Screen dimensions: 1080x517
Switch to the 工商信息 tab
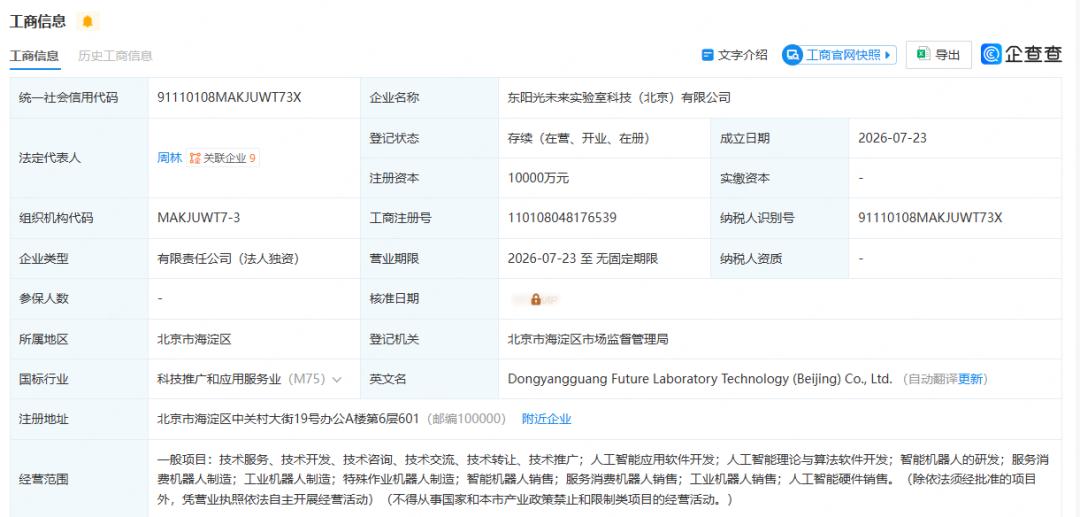click(34, 56)
